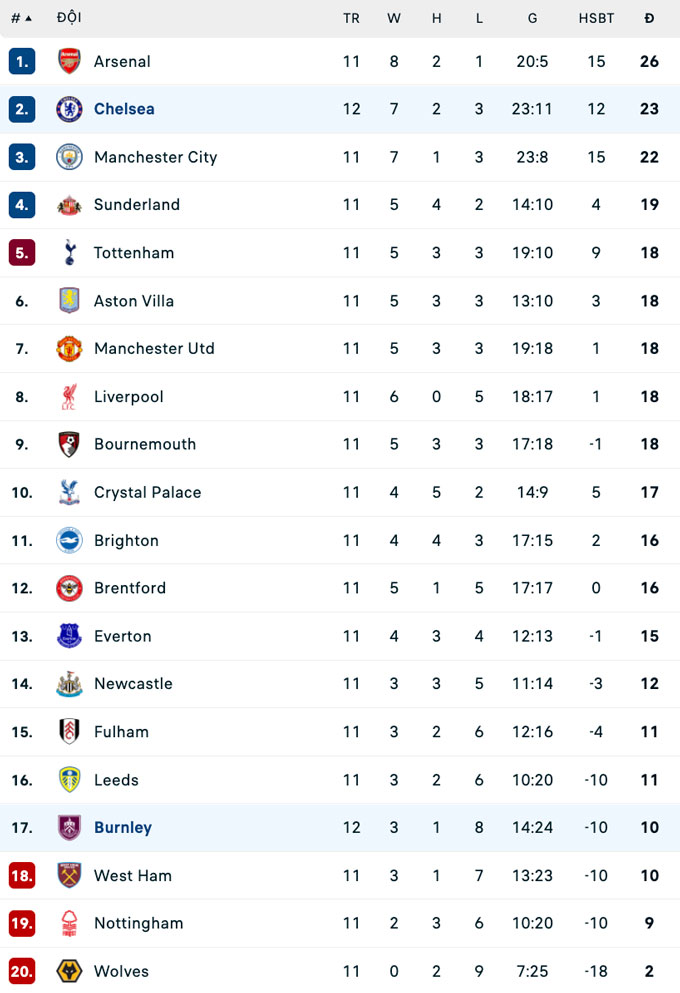The image size is (680, 993).
Task: Open the Burnley team link
Action: pyautogui.click(x=123, y=827)
